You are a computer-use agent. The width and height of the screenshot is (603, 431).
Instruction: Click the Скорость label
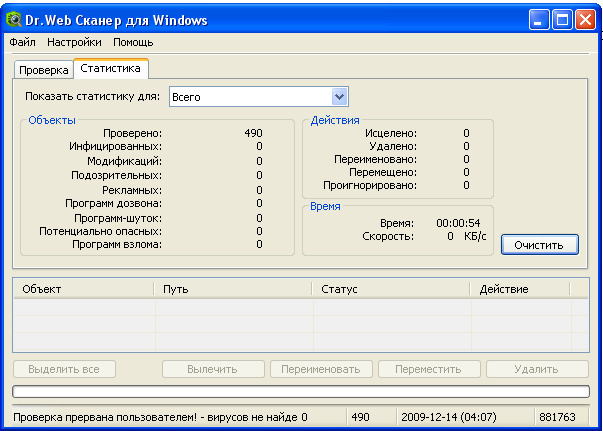pyautogui.click(x=388, y=236)
